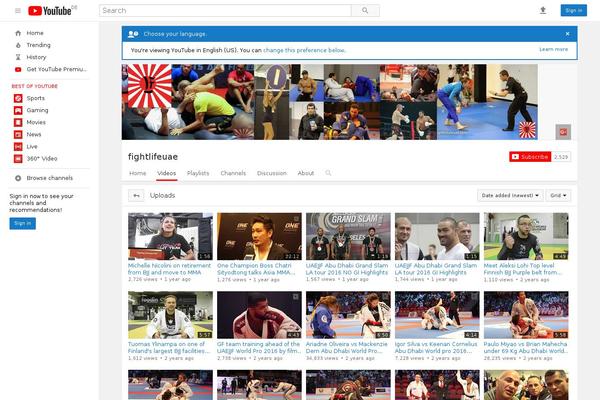Select the Videos tab

(x=166, y=173)
